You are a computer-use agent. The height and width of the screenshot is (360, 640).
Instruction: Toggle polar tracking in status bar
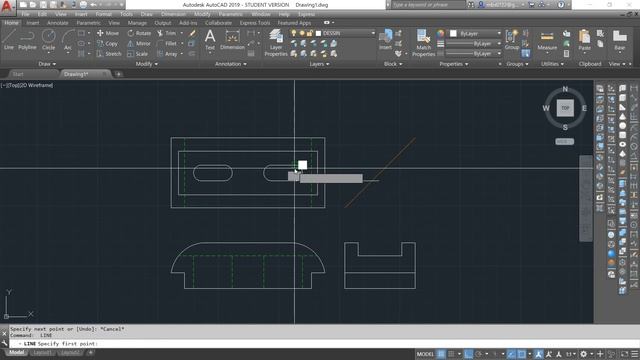[x=479, y=354]
